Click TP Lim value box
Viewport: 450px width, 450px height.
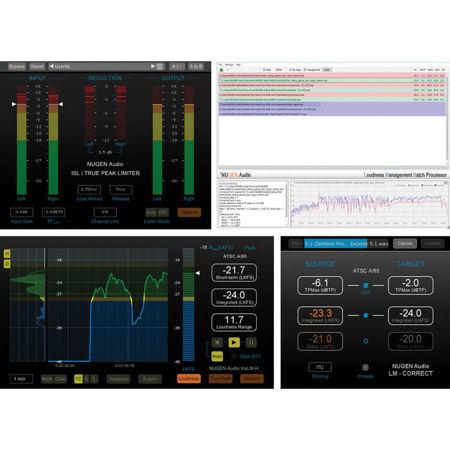(x=53, y=212)
